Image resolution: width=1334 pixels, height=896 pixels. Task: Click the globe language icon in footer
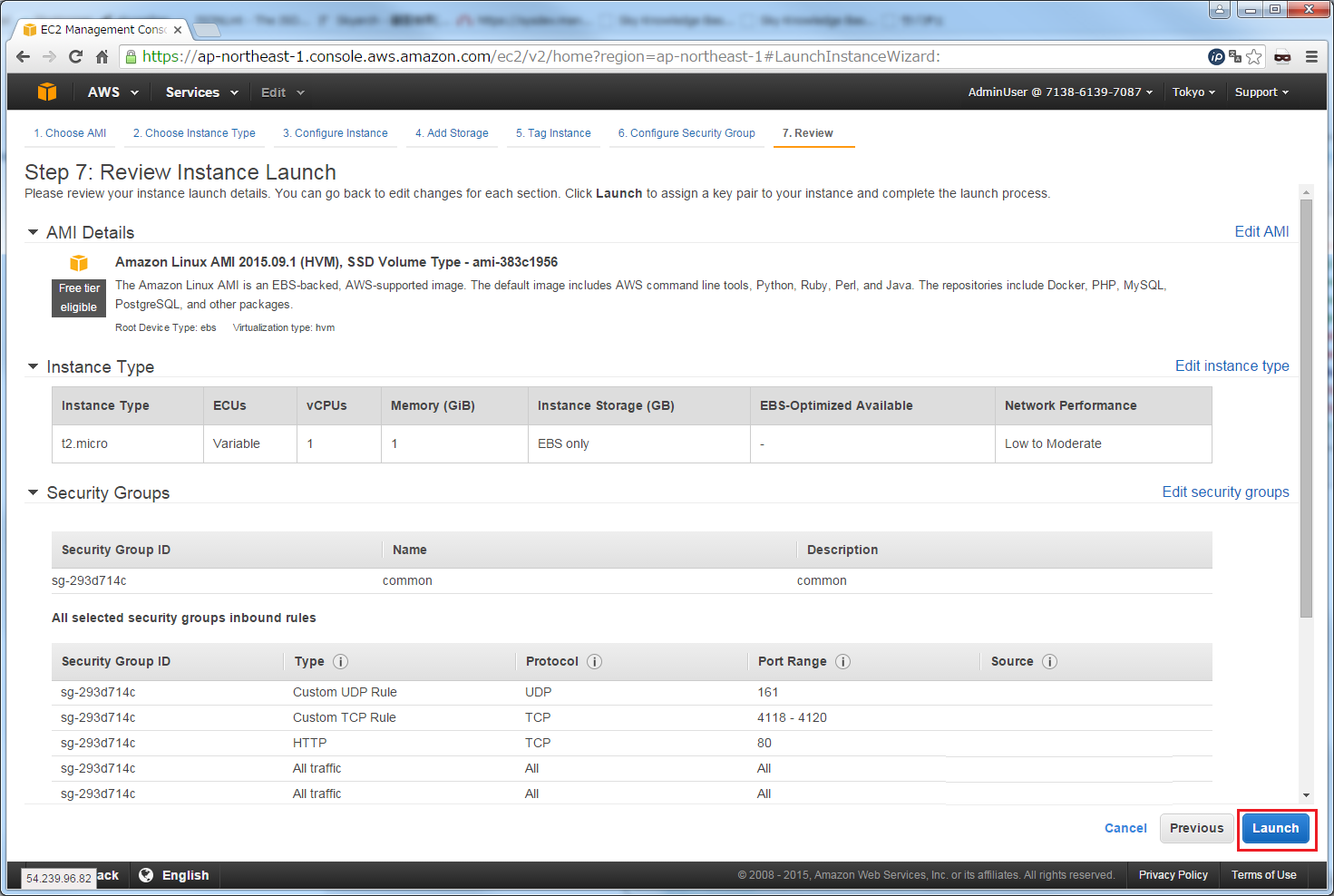pyautogui.click(x=146, y=875)
